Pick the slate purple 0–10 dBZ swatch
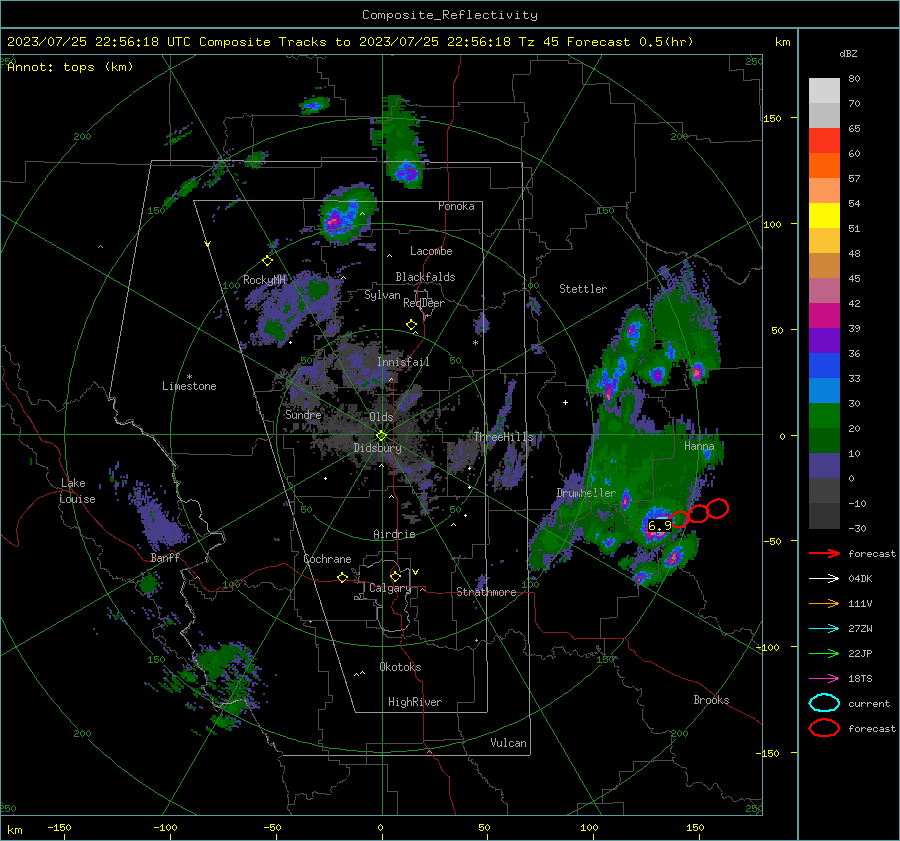 click(824, 466)
